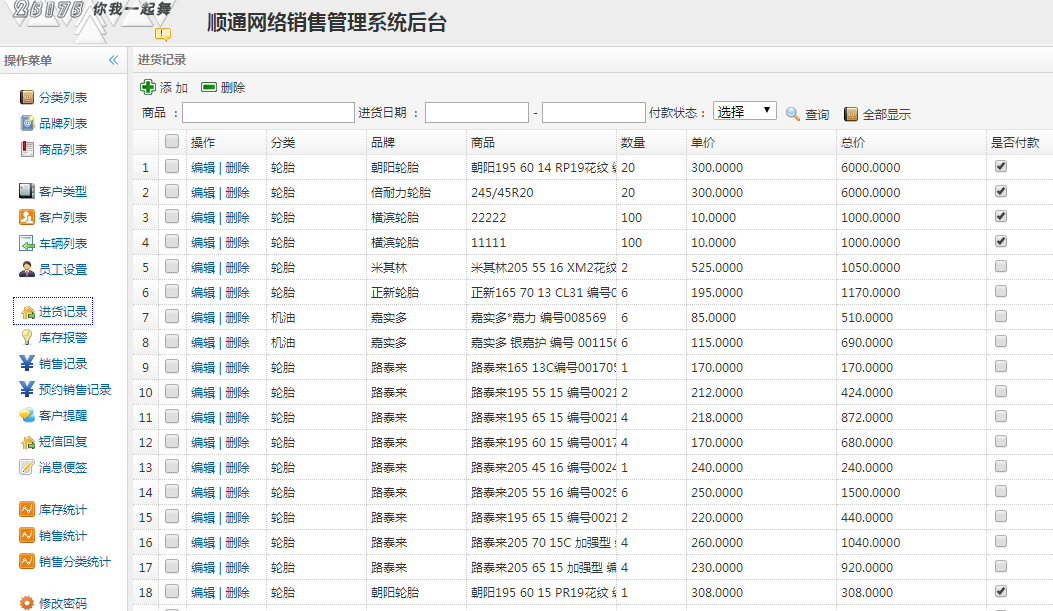Collapse the operation menu sidebar panel
This screenshot has width=1053, height=611.
114,60
